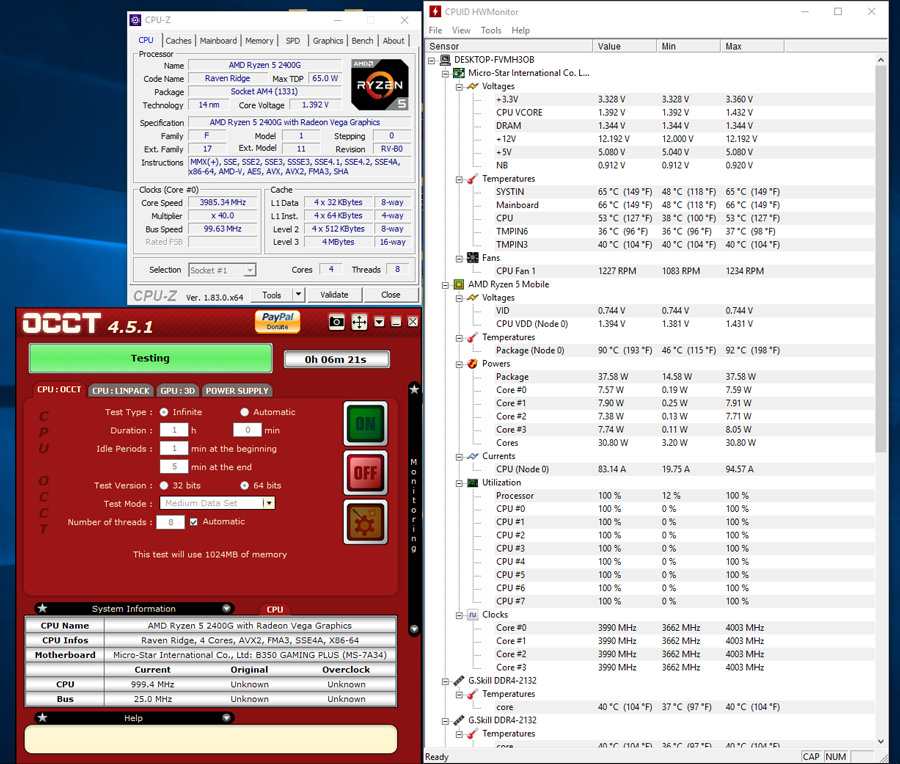Open the Test Mode dropdown
Screen dimensions: 900x764
click(x=268, y=504)
